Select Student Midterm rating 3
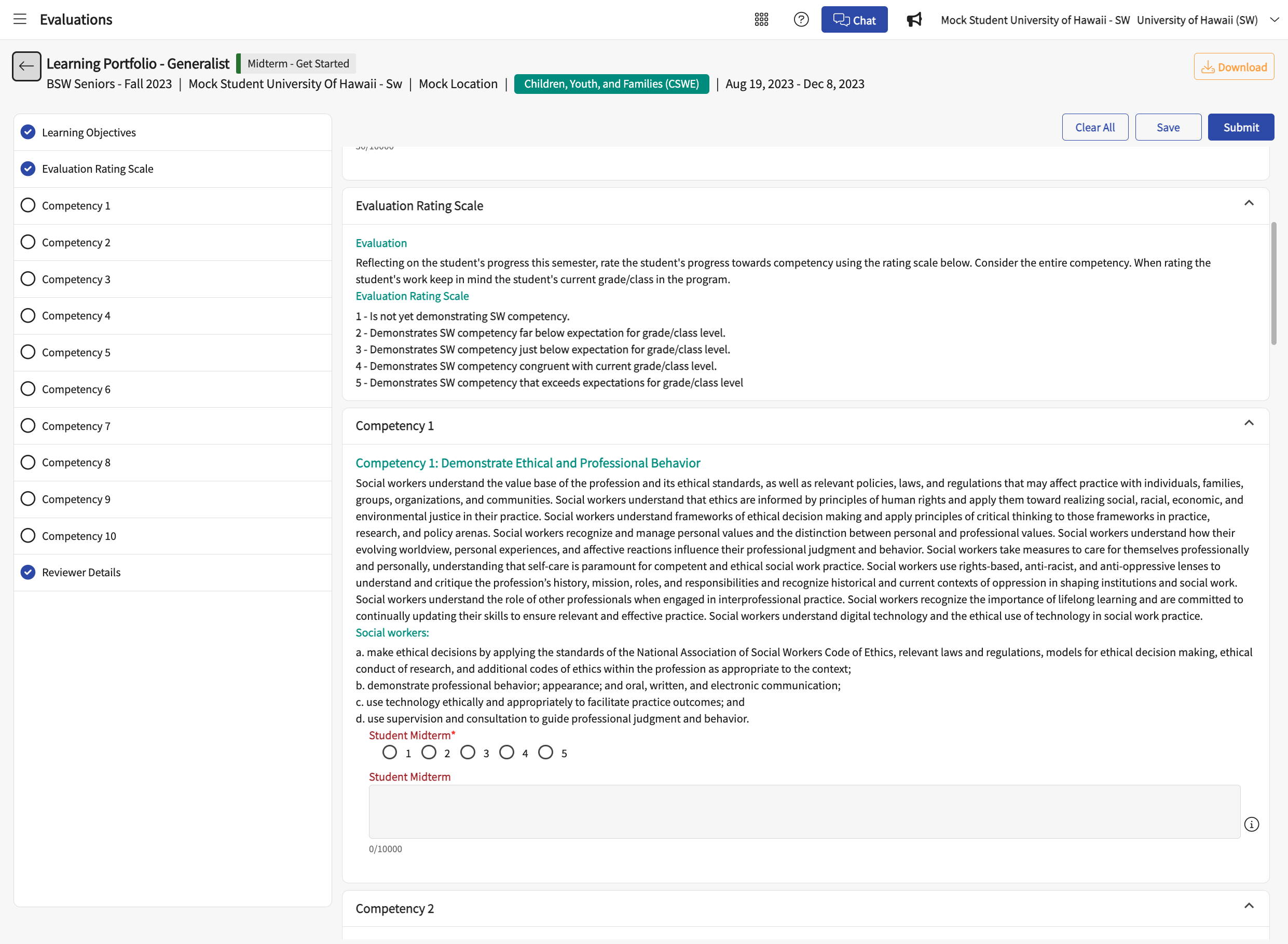Screen dimensions: 1288x944 click(468, 752)
